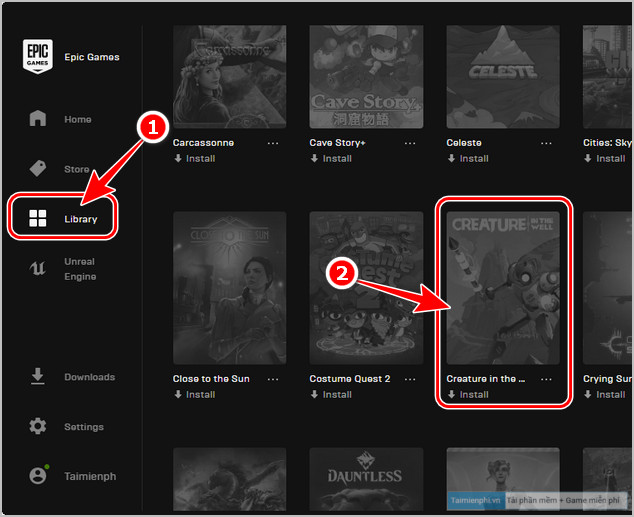The height and width of the screenshot is (517, 634).
Task: Open the Dauntless cover art
Action: [x=366, y=479]
